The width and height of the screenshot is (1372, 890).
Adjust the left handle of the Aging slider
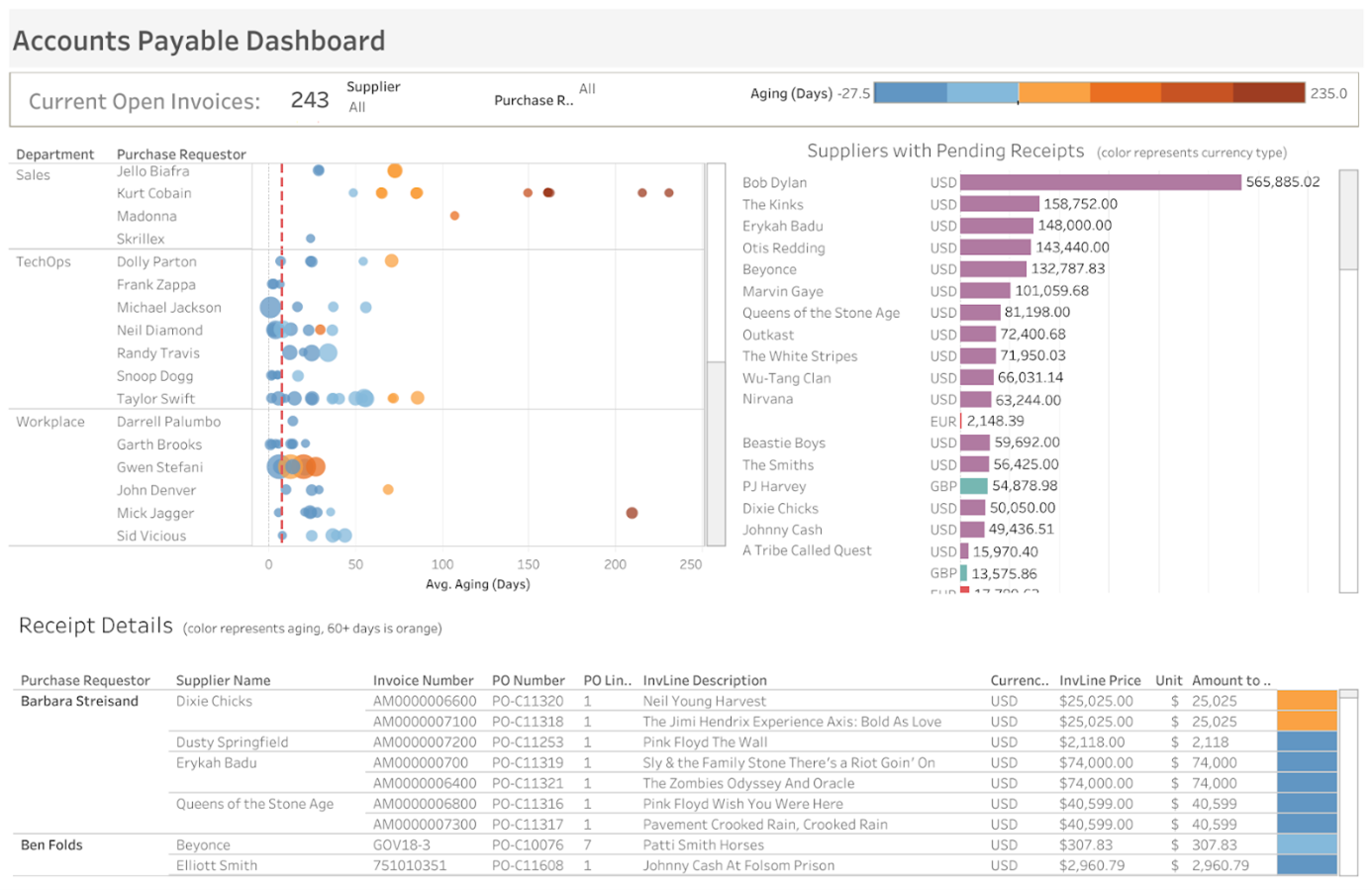875,94
